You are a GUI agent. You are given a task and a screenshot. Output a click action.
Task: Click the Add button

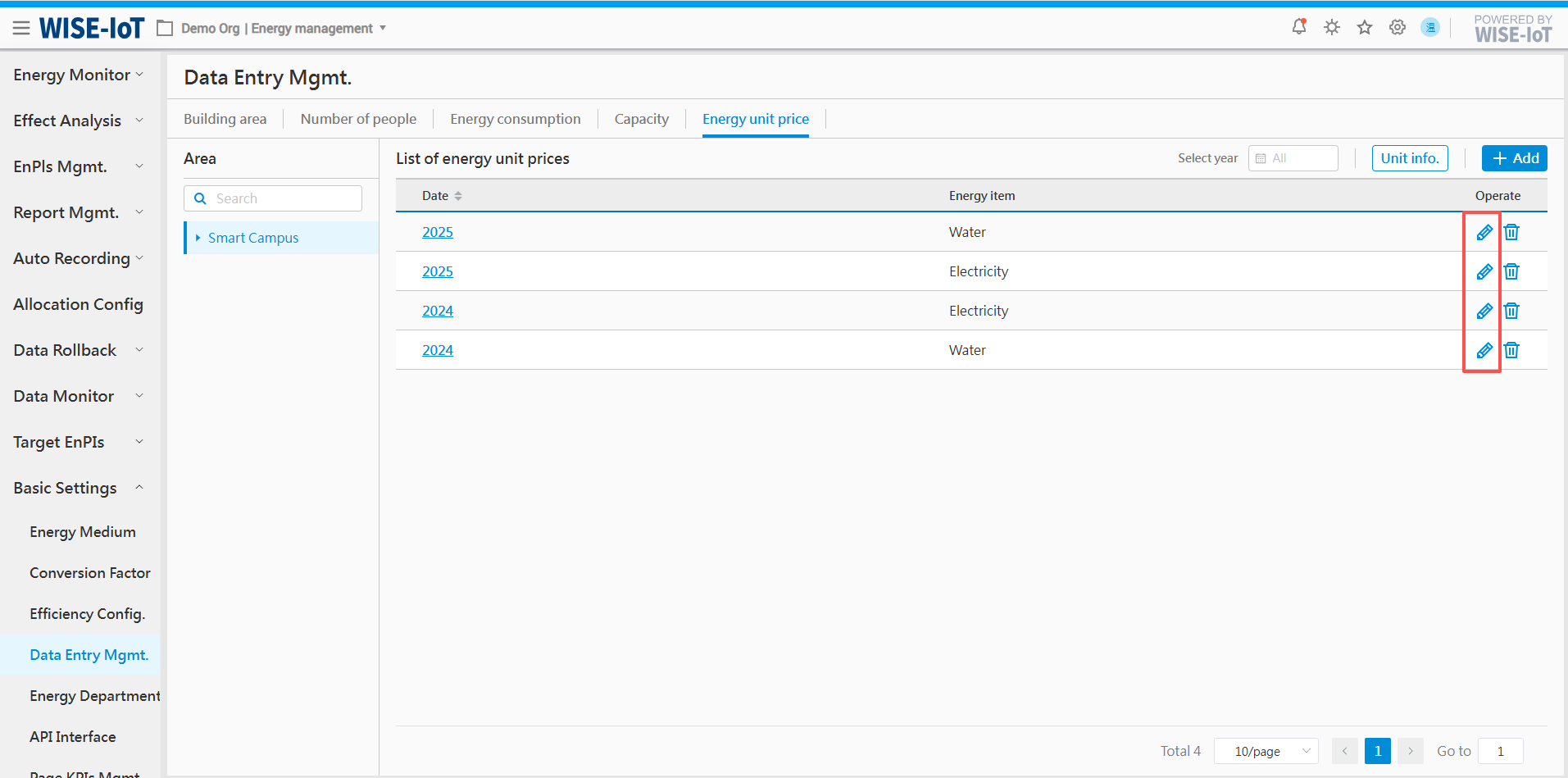click(1514, 158)
